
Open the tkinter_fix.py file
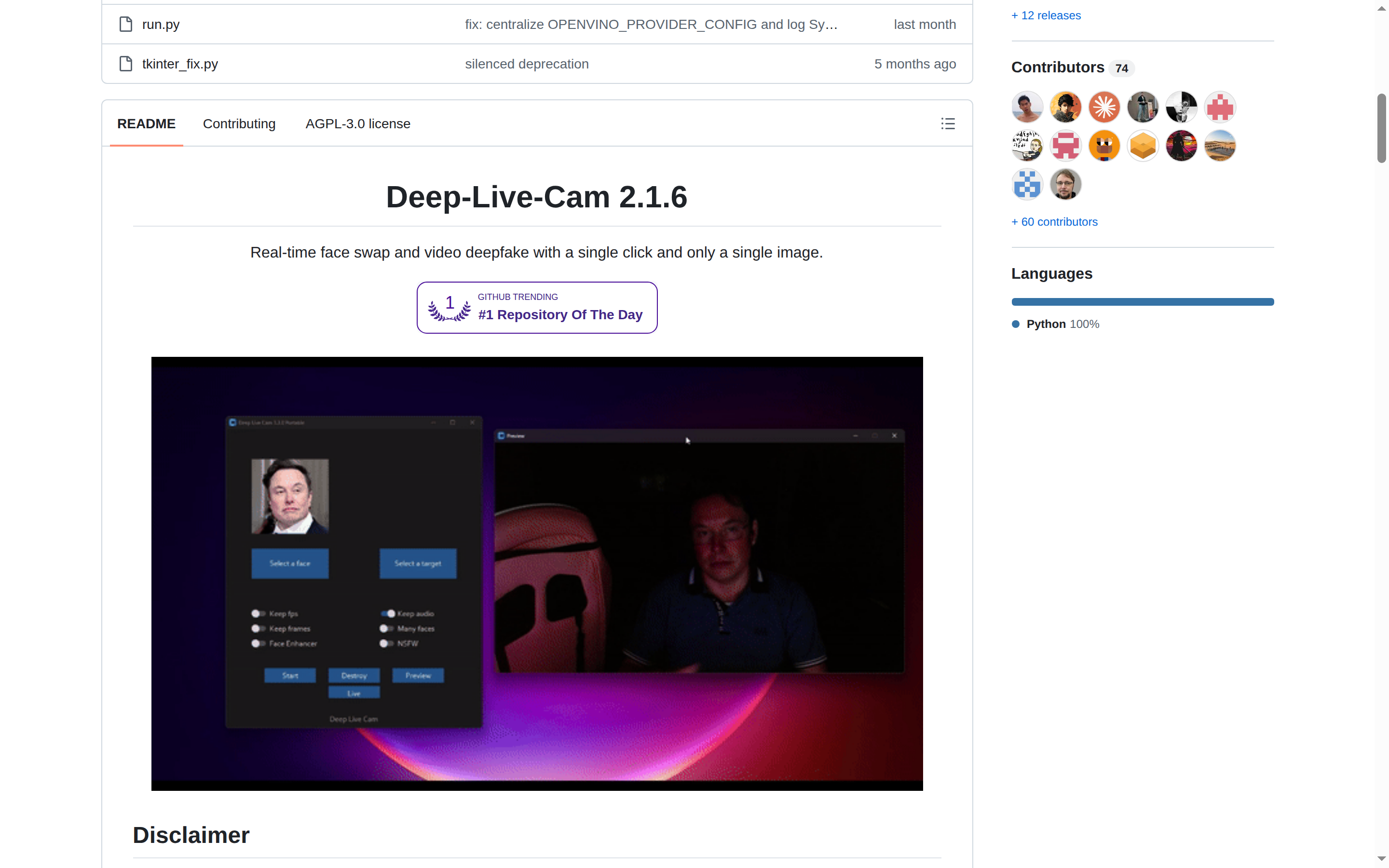(x=180, y=64)
